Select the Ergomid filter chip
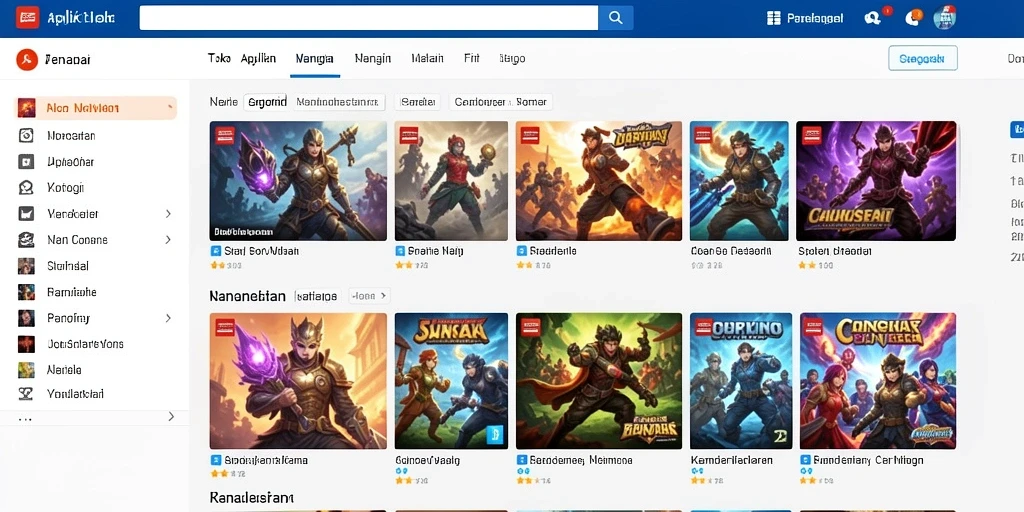This screenshot has height=512, width=1024. click(x=266, y=102)
